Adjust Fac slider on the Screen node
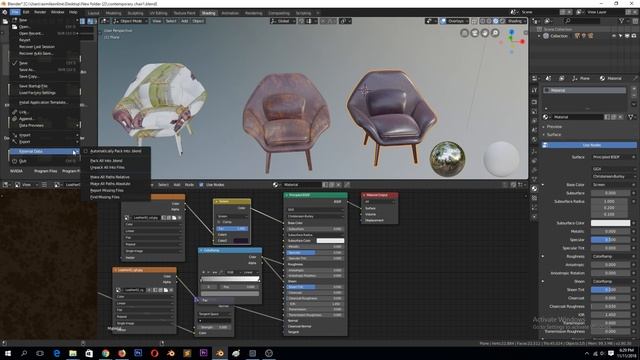Screen dimensions: 640x360 point(231,229)
